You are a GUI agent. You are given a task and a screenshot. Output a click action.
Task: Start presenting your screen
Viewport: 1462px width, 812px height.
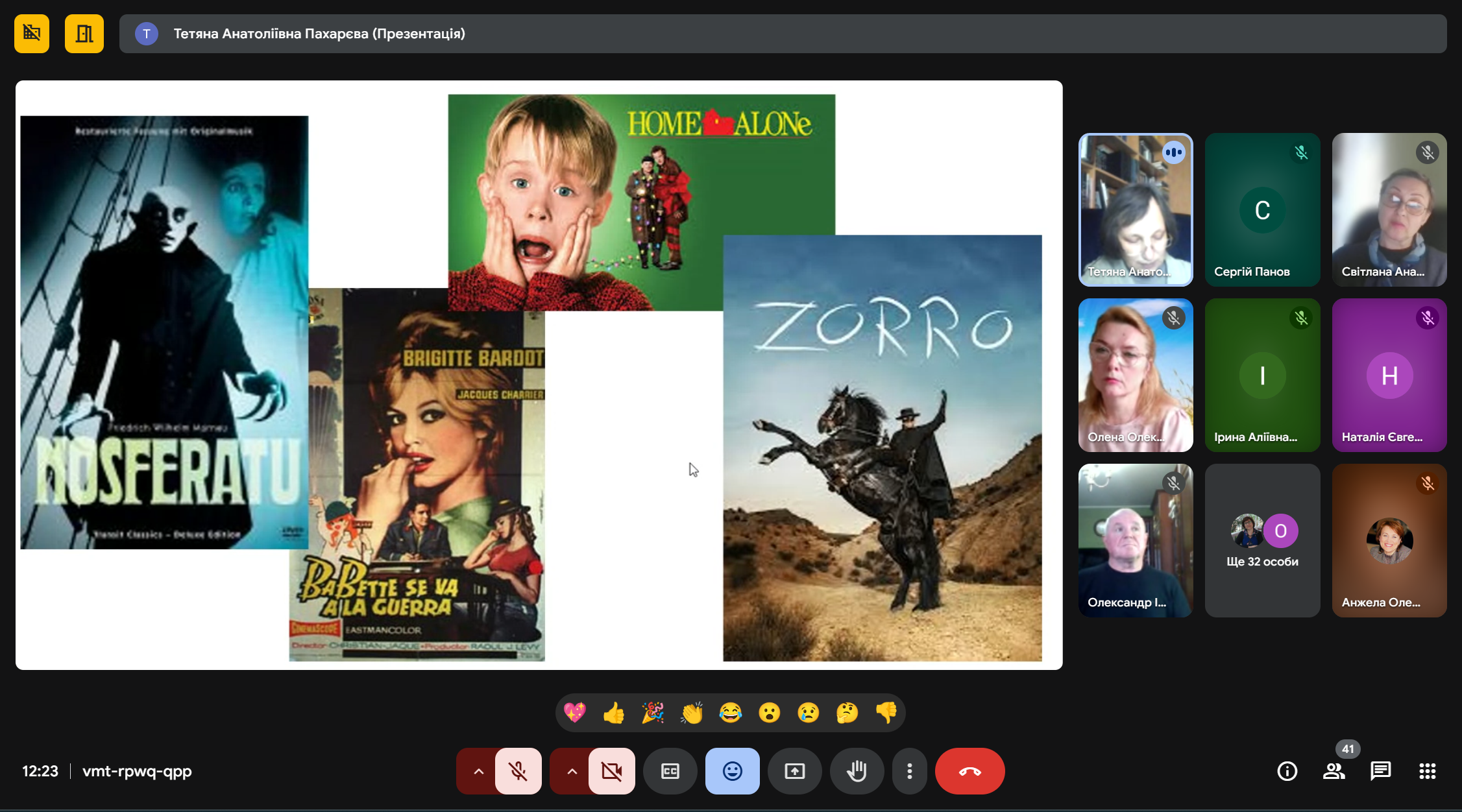795,771
